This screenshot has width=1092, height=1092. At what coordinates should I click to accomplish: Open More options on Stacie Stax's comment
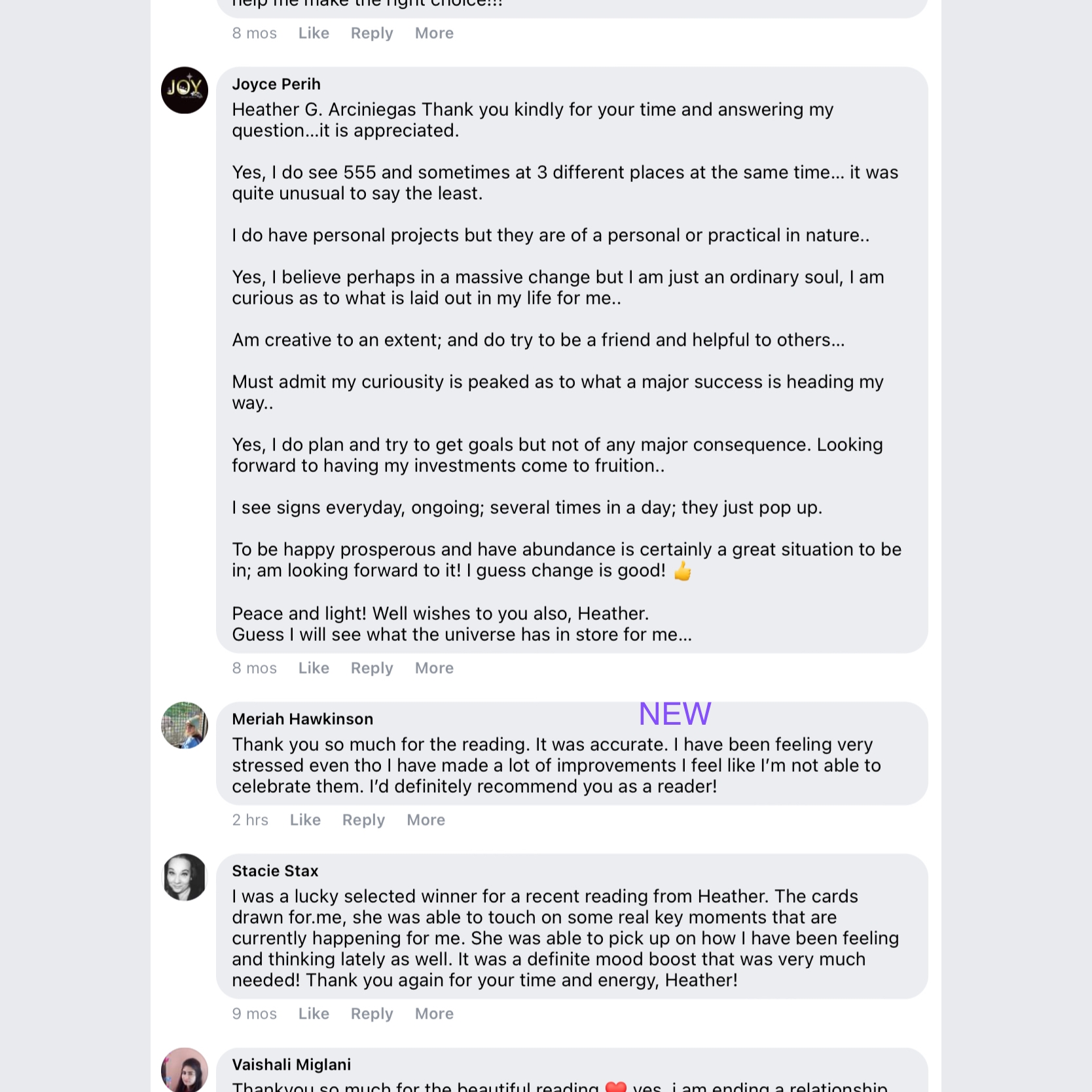434,1013
